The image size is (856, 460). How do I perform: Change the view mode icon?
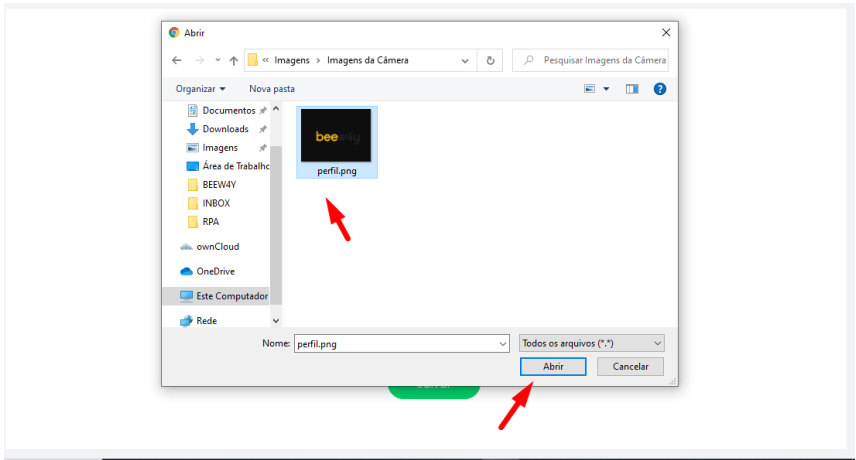click(590, 88)
